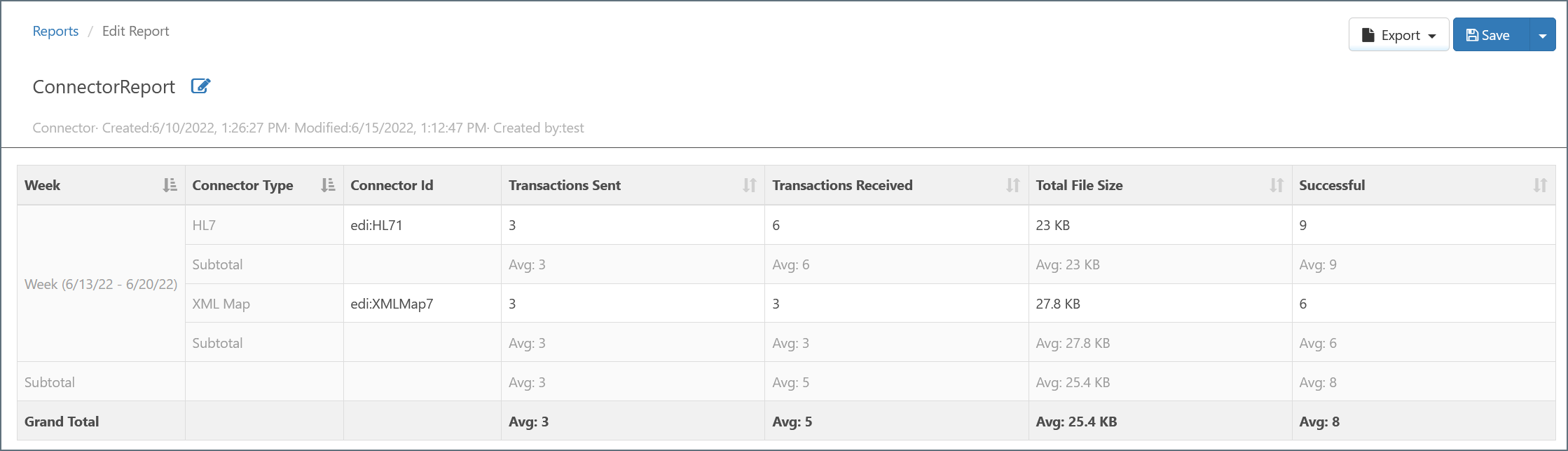
Task: Sort by the Week column sort icon
Action: click(x=170, y=185)
